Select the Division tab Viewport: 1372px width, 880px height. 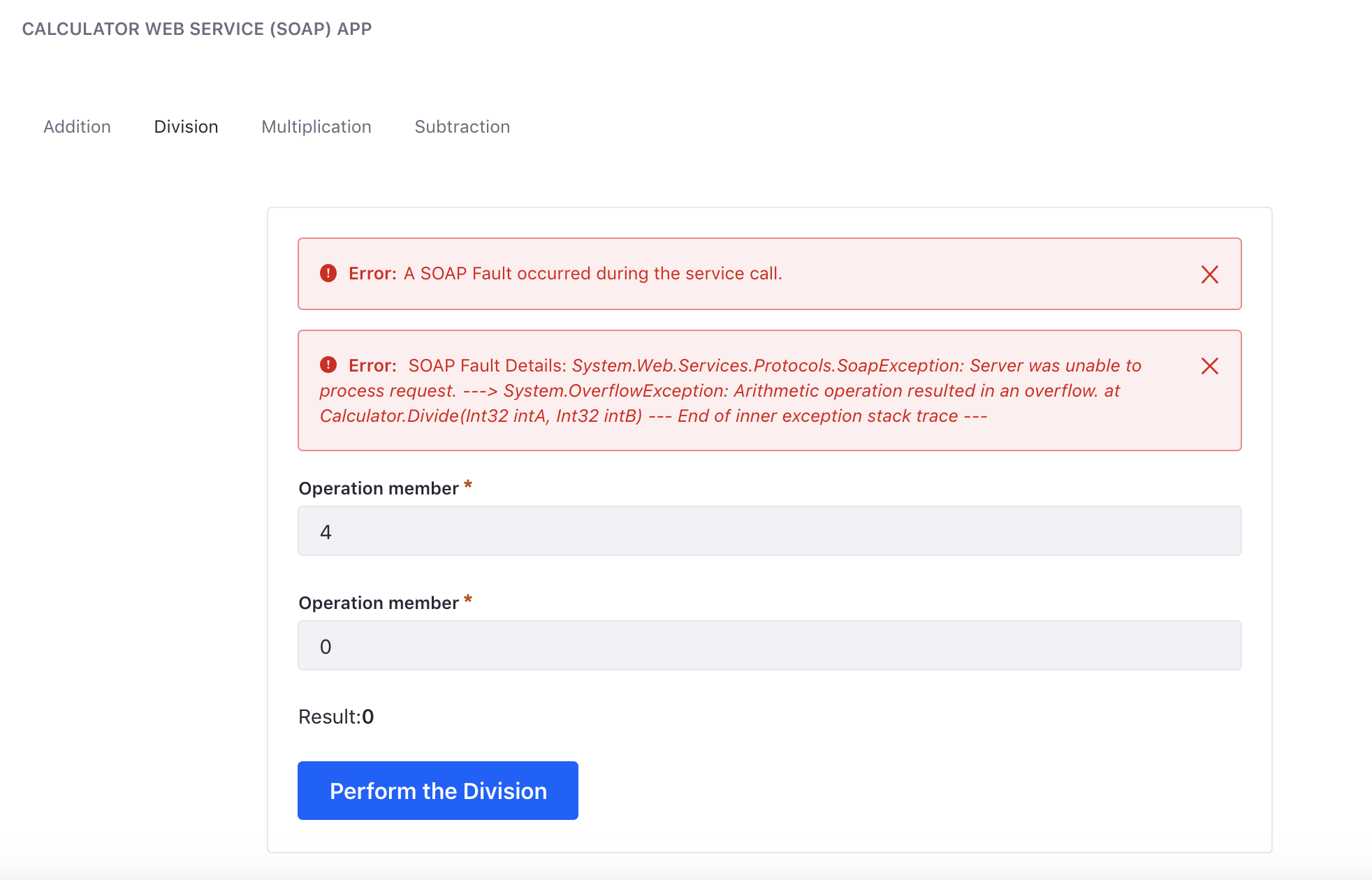tap(187, 126)
